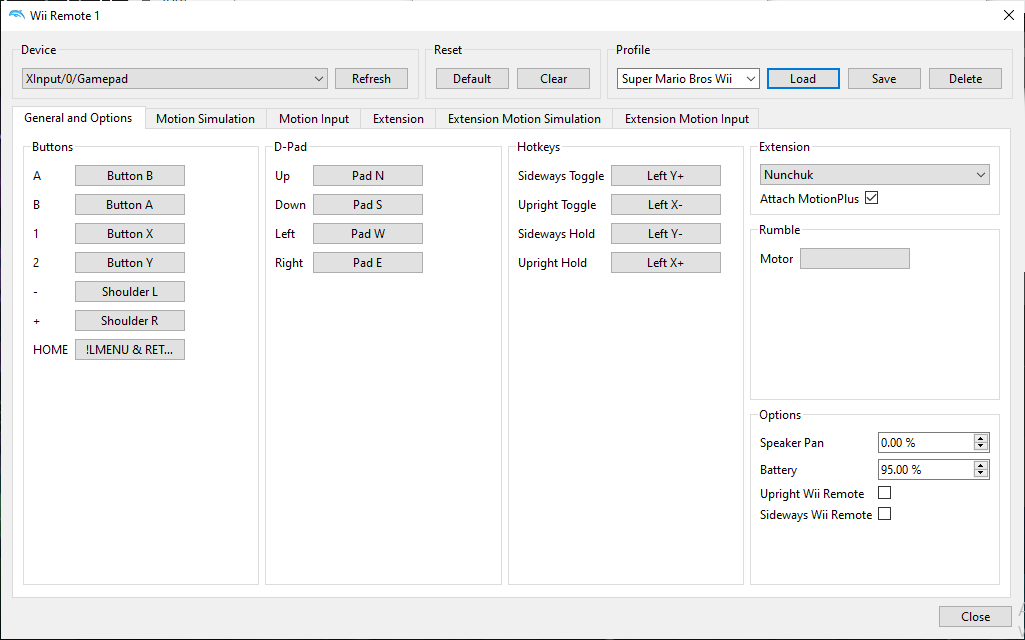Remap Upright Hold hotkey (Left X+)
Screen dimensions: 1025x640
point(665,262)
